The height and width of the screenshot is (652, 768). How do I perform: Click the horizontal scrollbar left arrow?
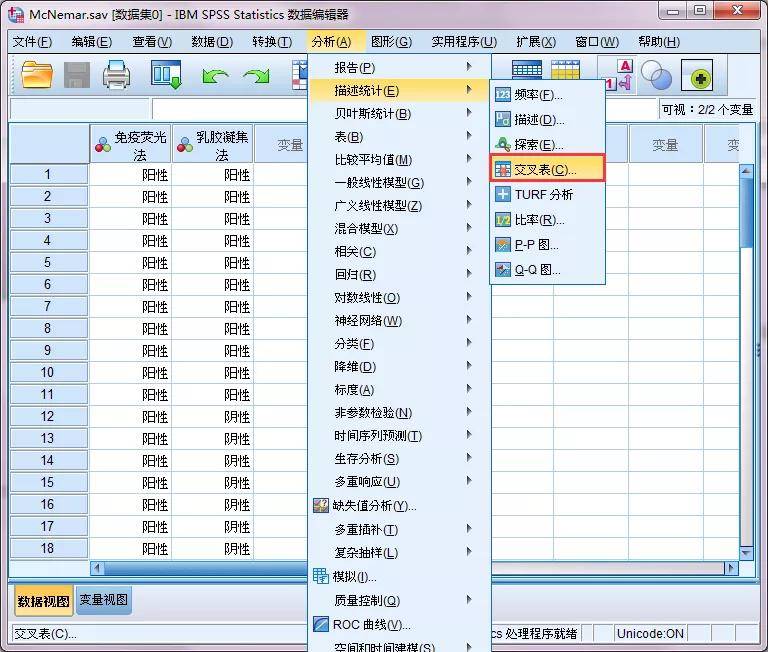(x=97, y=568)
